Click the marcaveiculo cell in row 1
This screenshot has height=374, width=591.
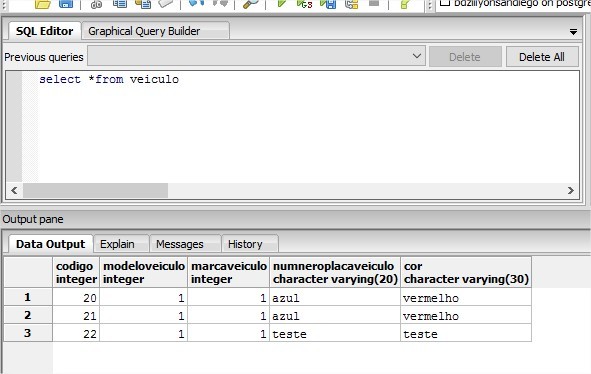(228, 297)
